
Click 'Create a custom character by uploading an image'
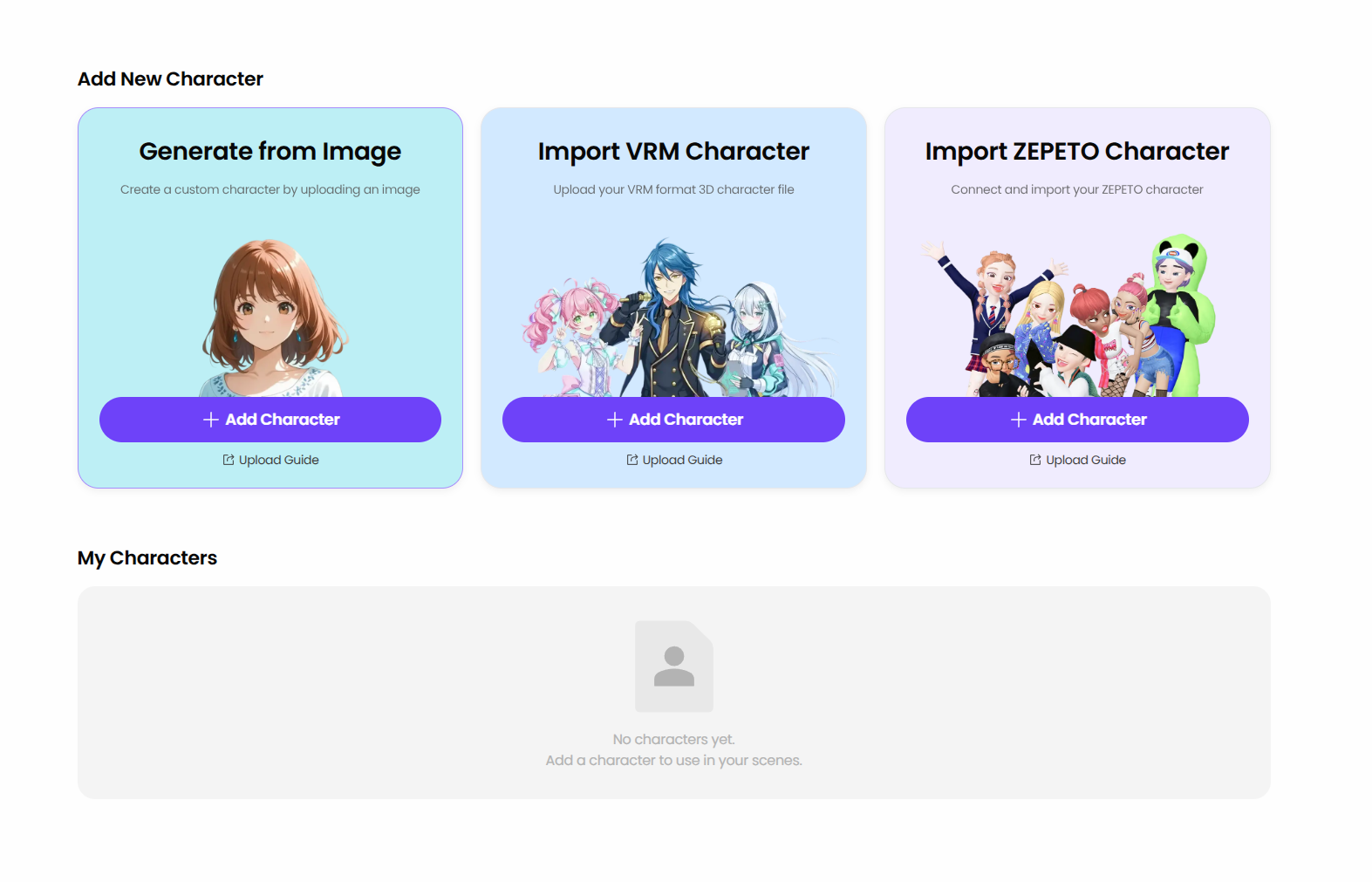pyautogui.click(x=270, y=189)
